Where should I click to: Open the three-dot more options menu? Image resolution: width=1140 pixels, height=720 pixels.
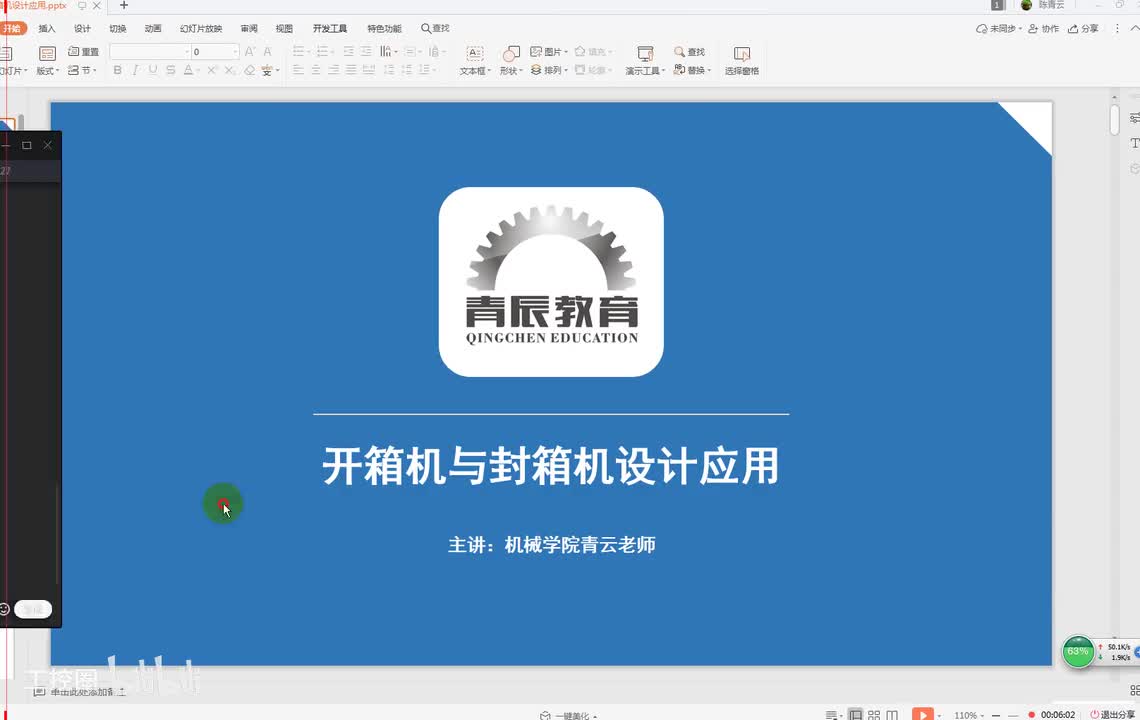(1117, 28)
